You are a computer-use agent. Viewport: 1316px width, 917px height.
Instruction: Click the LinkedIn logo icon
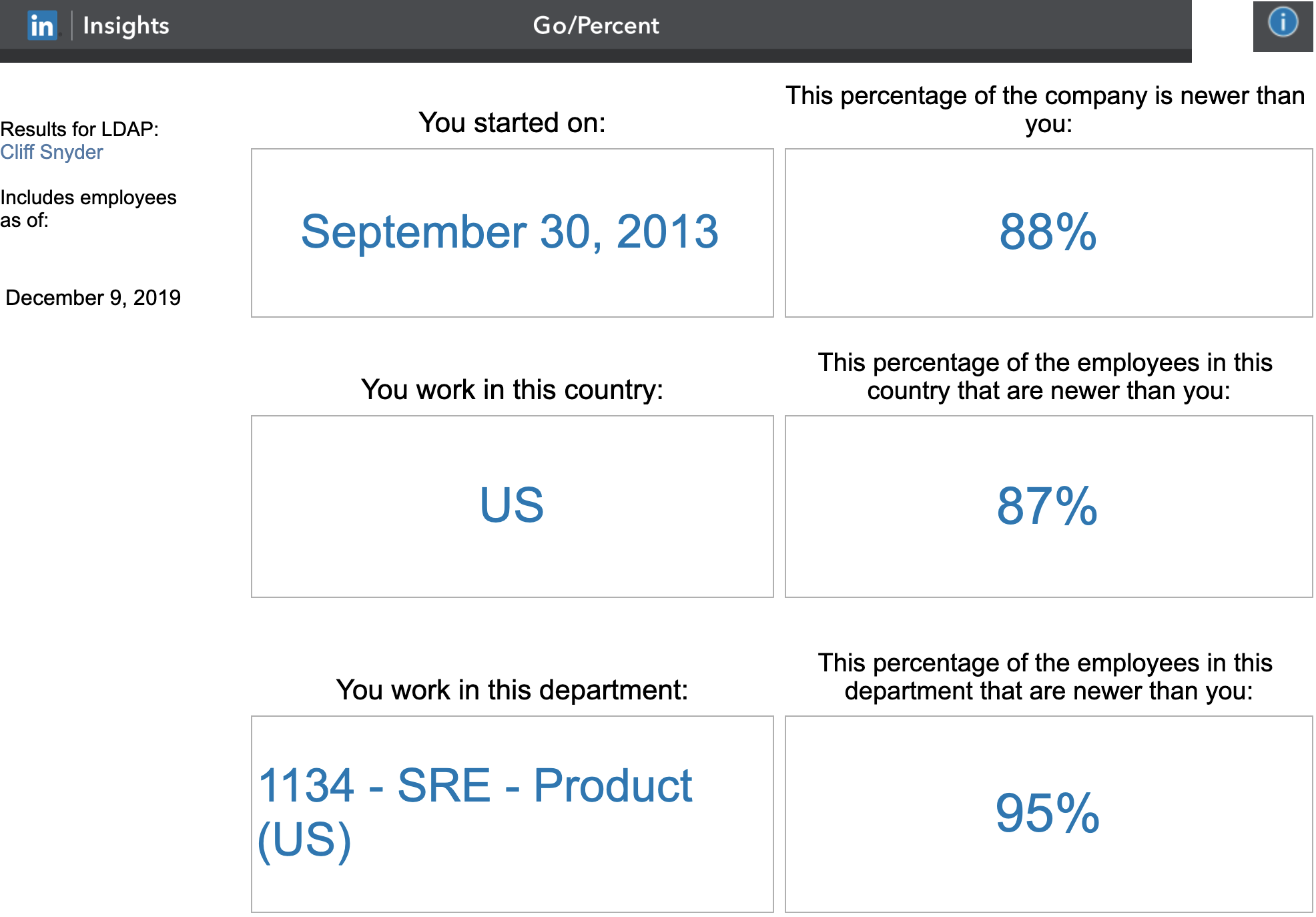(x=42, y=26)
